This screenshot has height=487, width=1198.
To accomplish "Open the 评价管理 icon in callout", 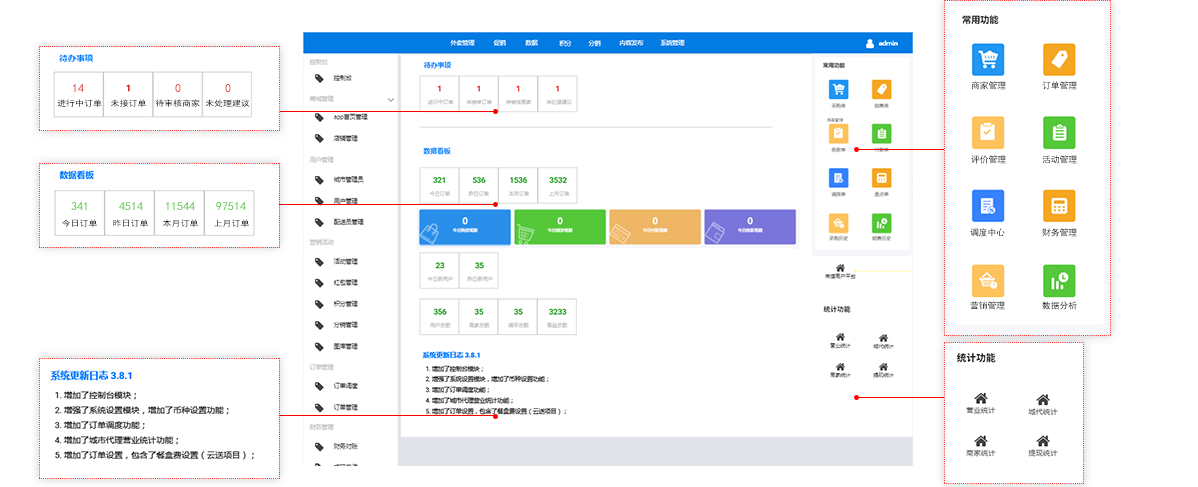I will (x=988, y=133).
